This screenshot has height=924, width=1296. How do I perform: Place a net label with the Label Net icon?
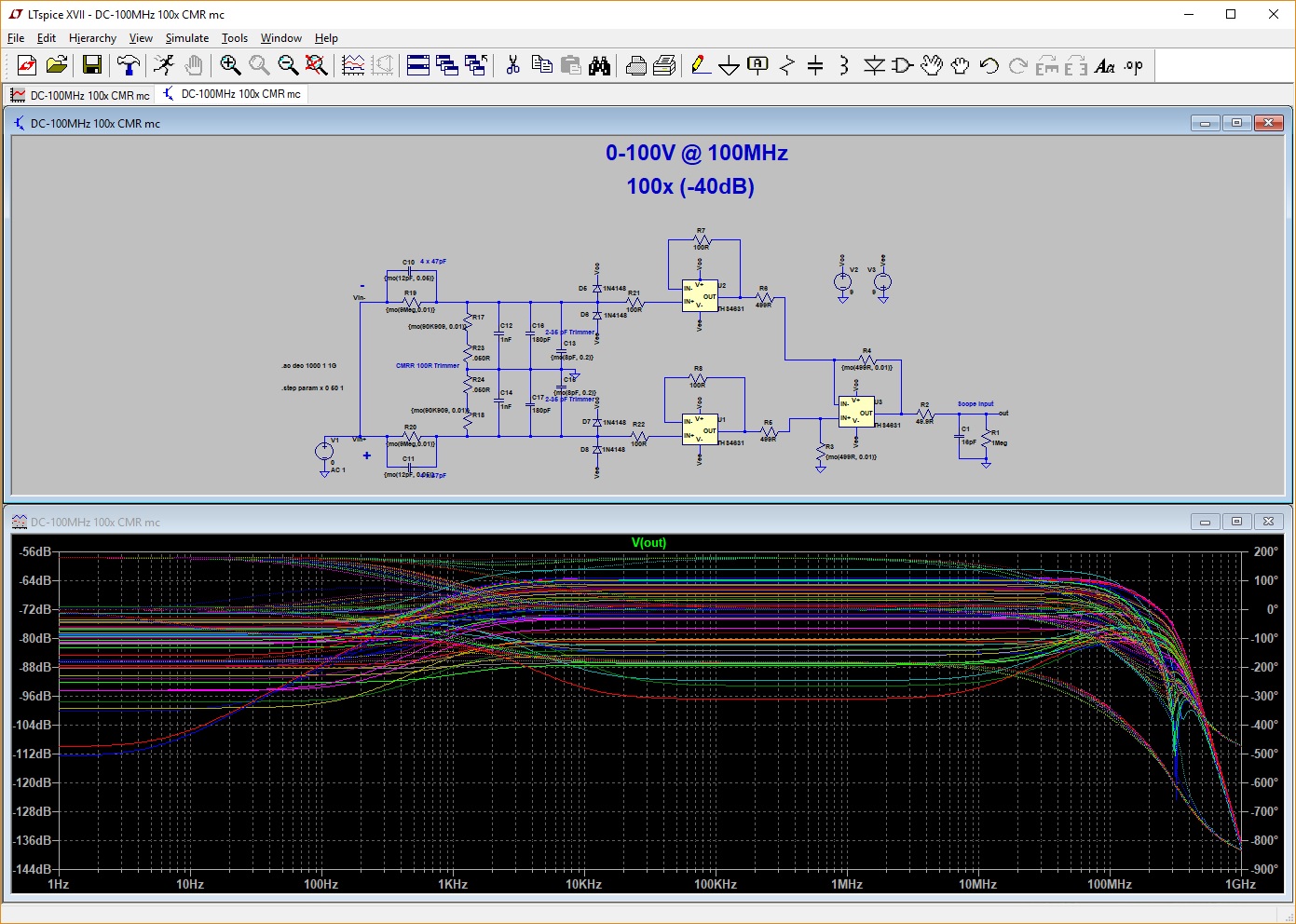click(757, 65)
